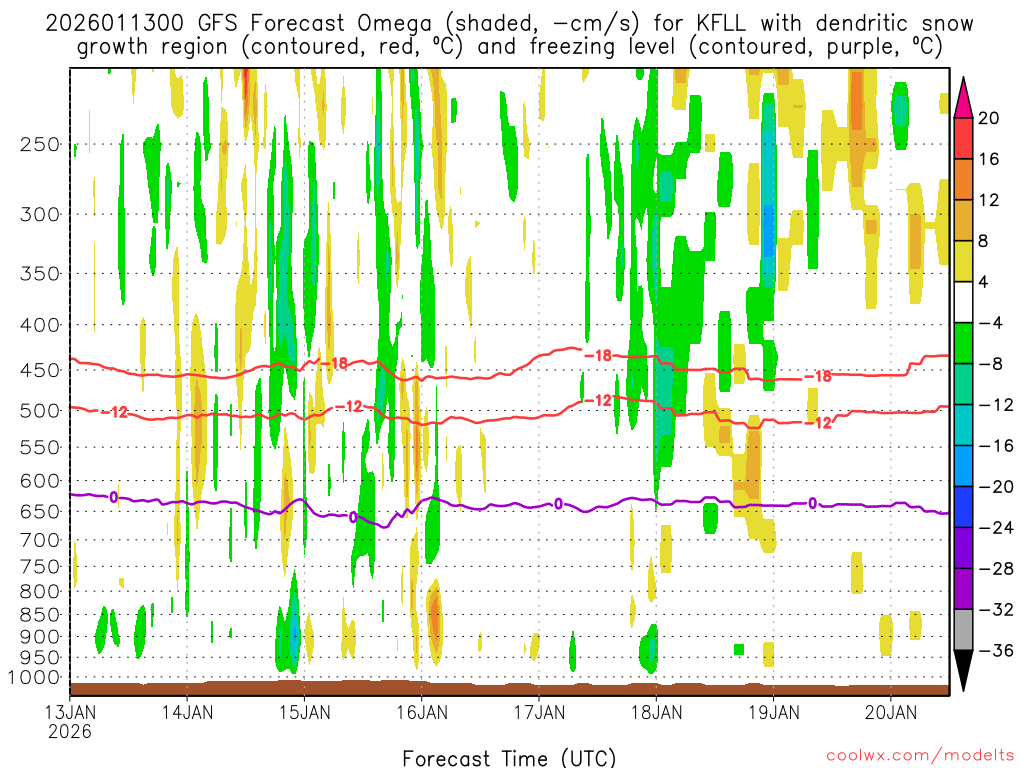Click the colorbar value label -16

(996, 446)
